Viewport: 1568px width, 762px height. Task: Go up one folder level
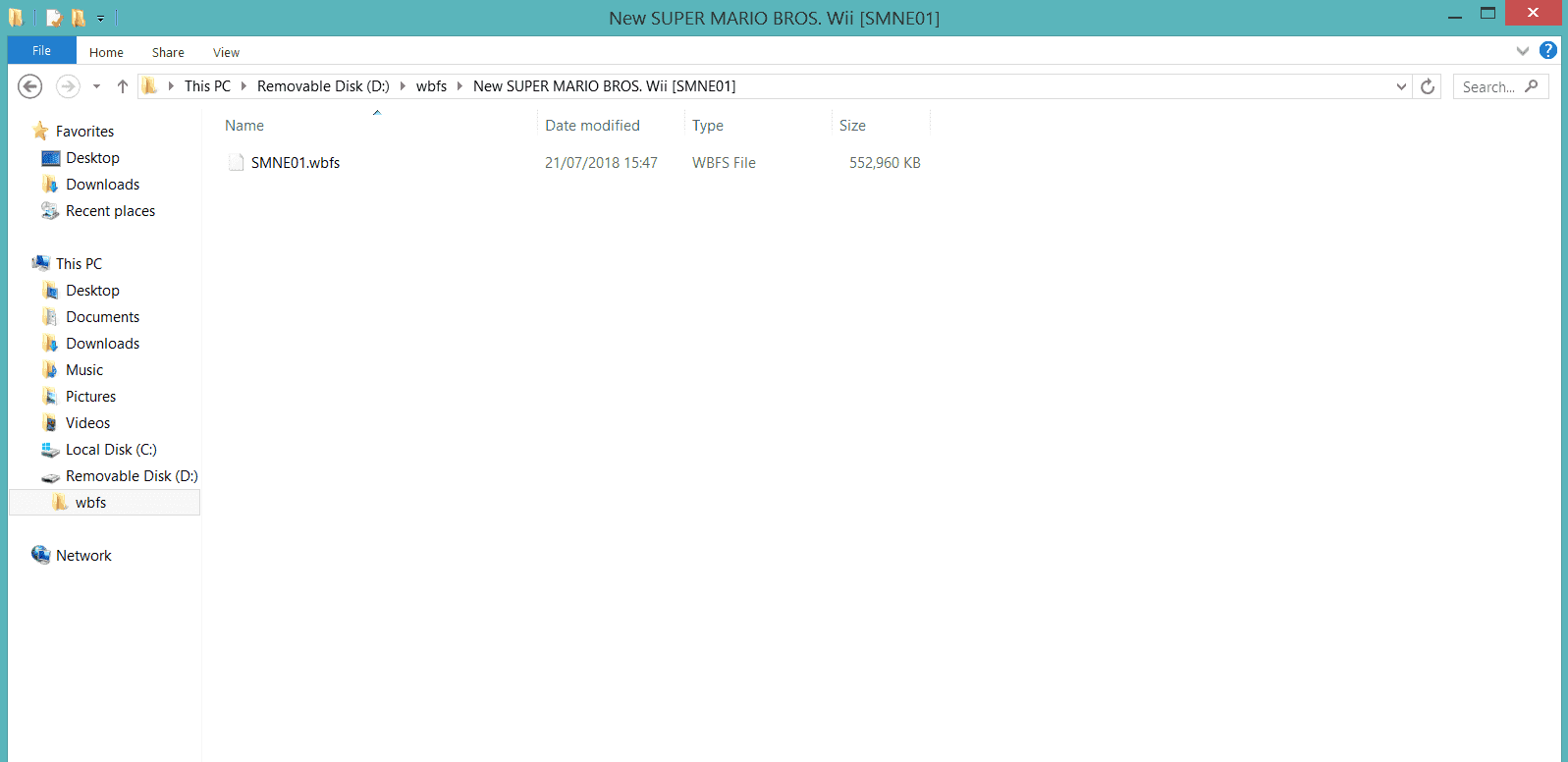coord(123,86)
